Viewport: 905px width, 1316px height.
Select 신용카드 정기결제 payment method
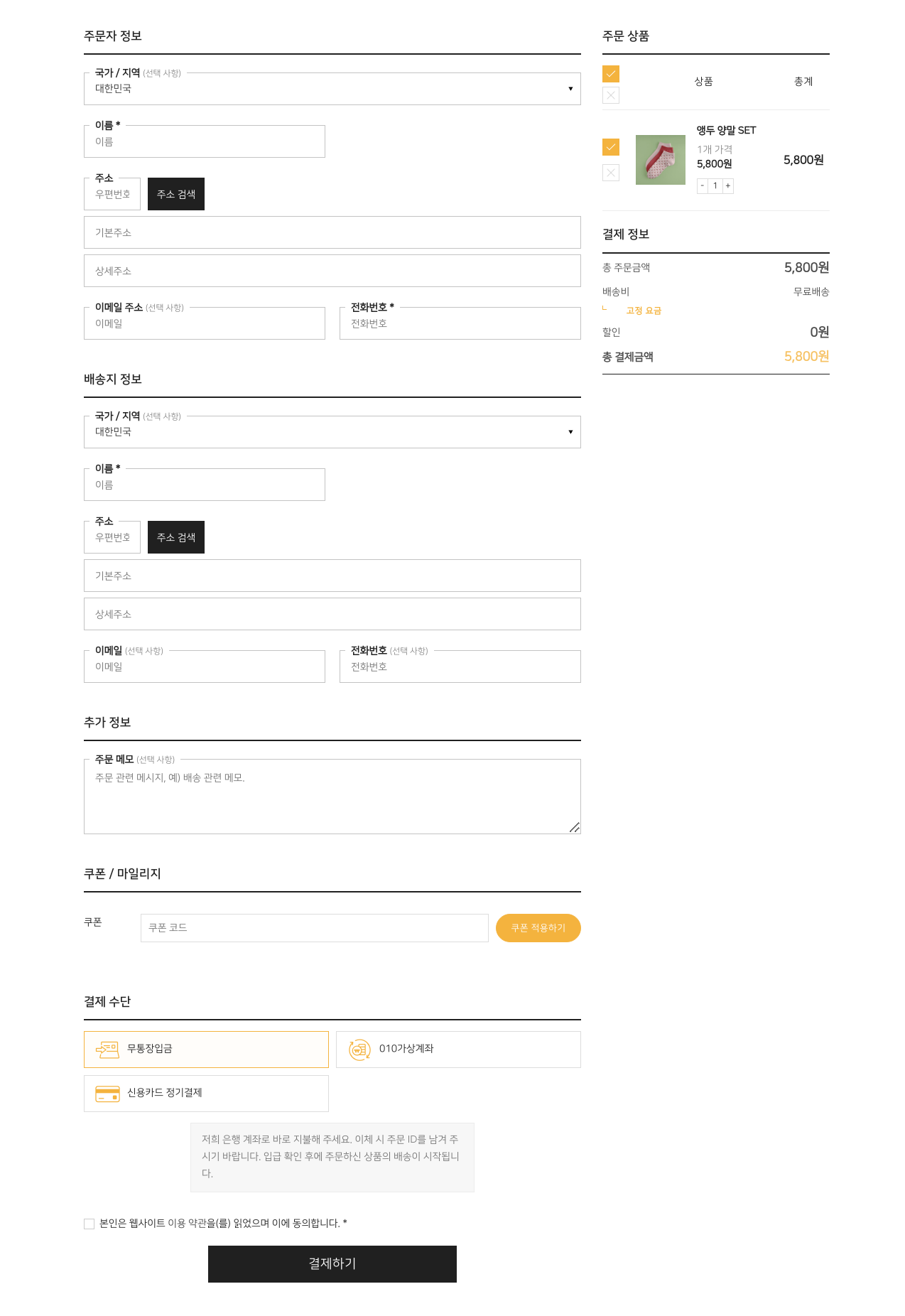pos(206,1094)
